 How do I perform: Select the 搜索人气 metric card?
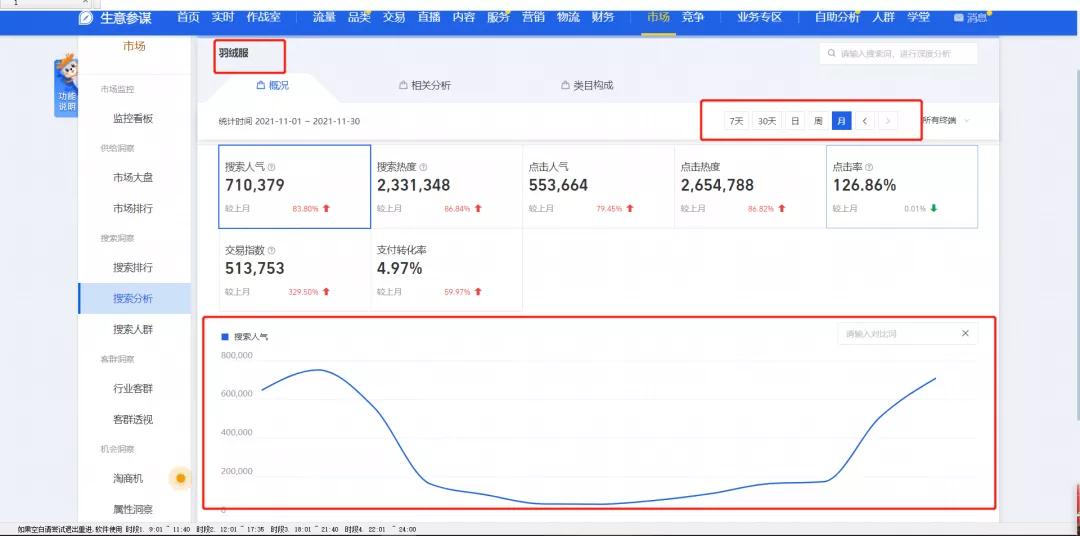point(294,187)
